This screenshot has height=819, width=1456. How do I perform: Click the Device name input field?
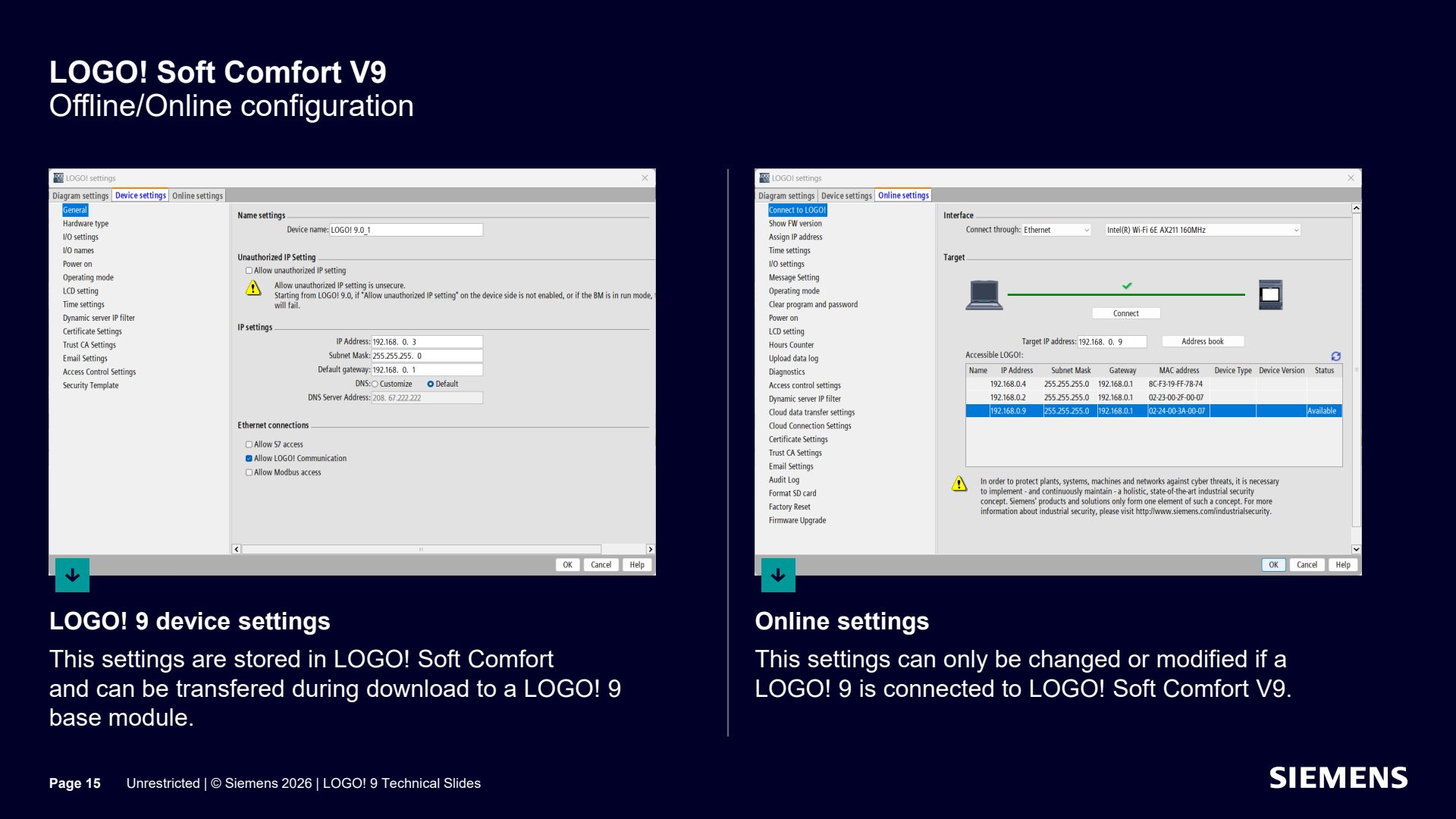406,230
